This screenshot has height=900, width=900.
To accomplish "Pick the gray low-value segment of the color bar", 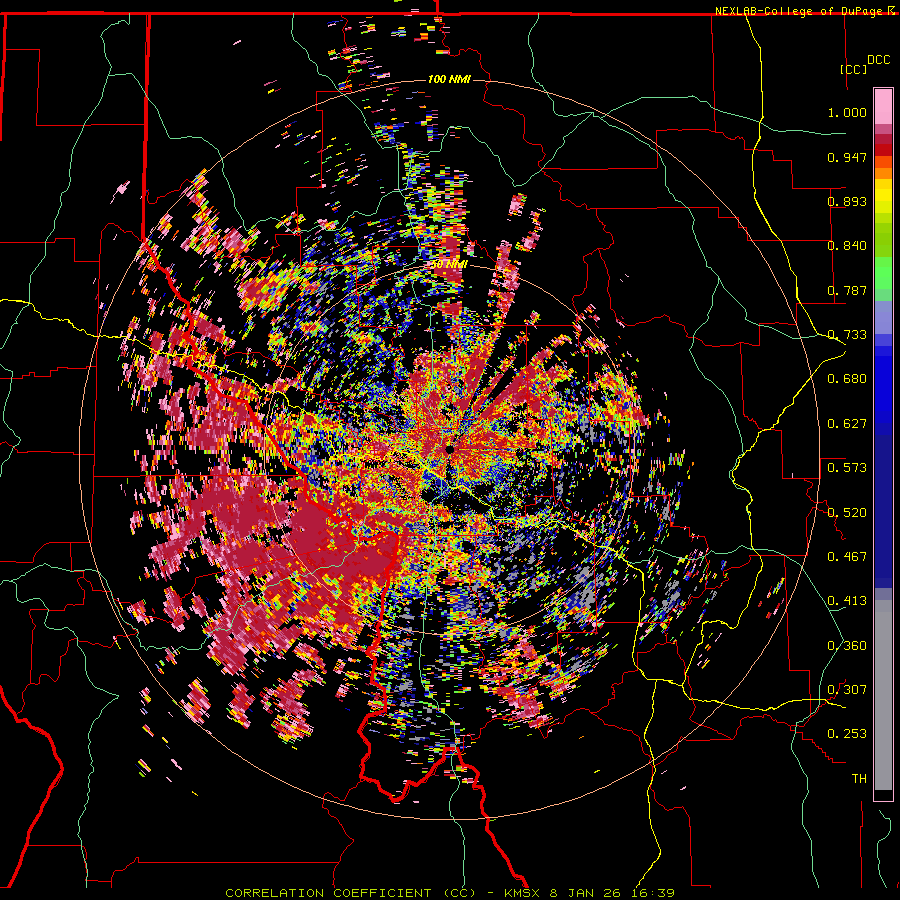I will pos(883,695).
